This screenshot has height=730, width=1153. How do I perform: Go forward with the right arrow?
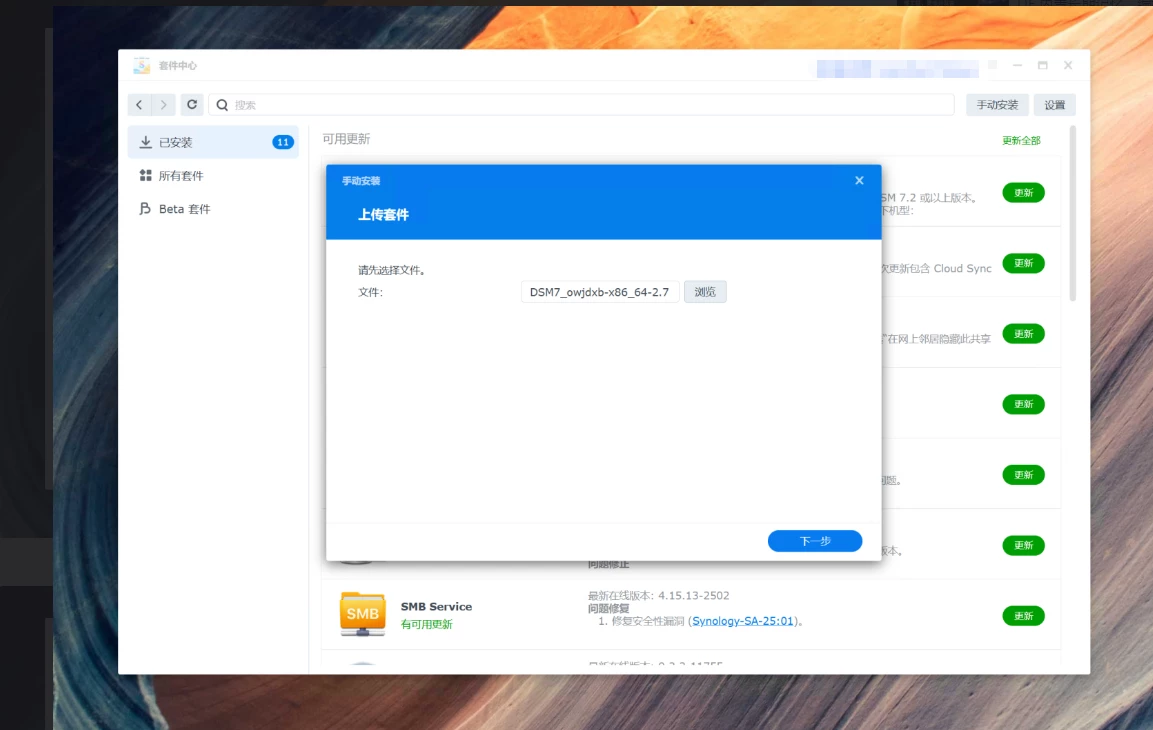[163, 104]
